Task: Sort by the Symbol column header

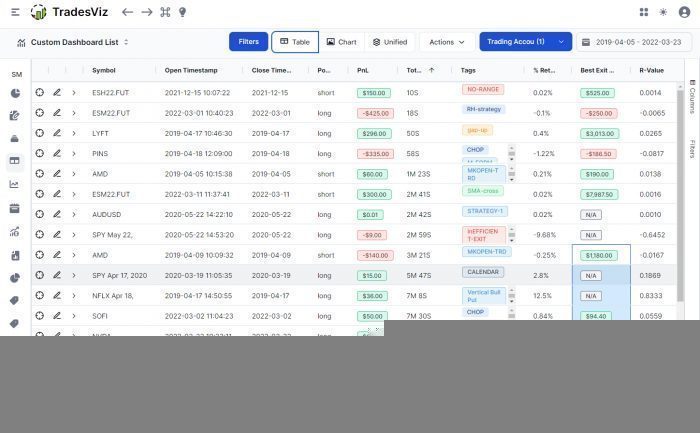Action: pos(104,70)
